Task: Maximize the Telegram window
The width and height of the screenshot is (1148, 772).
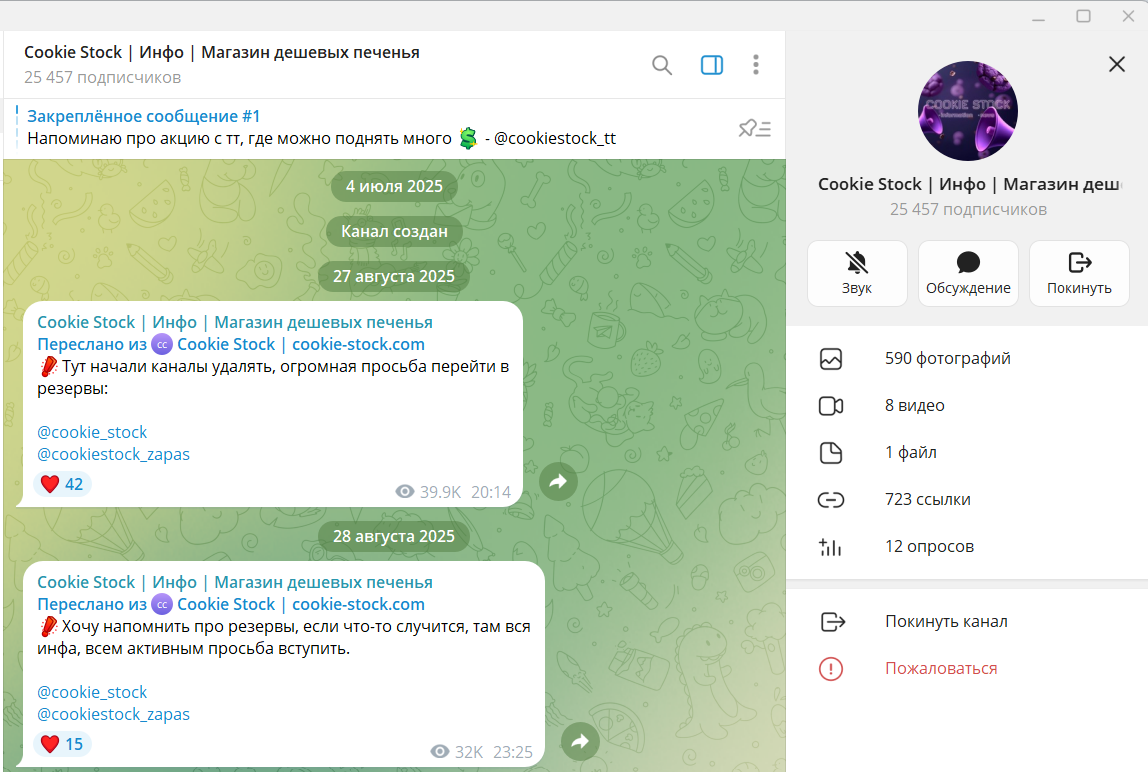Action: [x=1084, y=16]
